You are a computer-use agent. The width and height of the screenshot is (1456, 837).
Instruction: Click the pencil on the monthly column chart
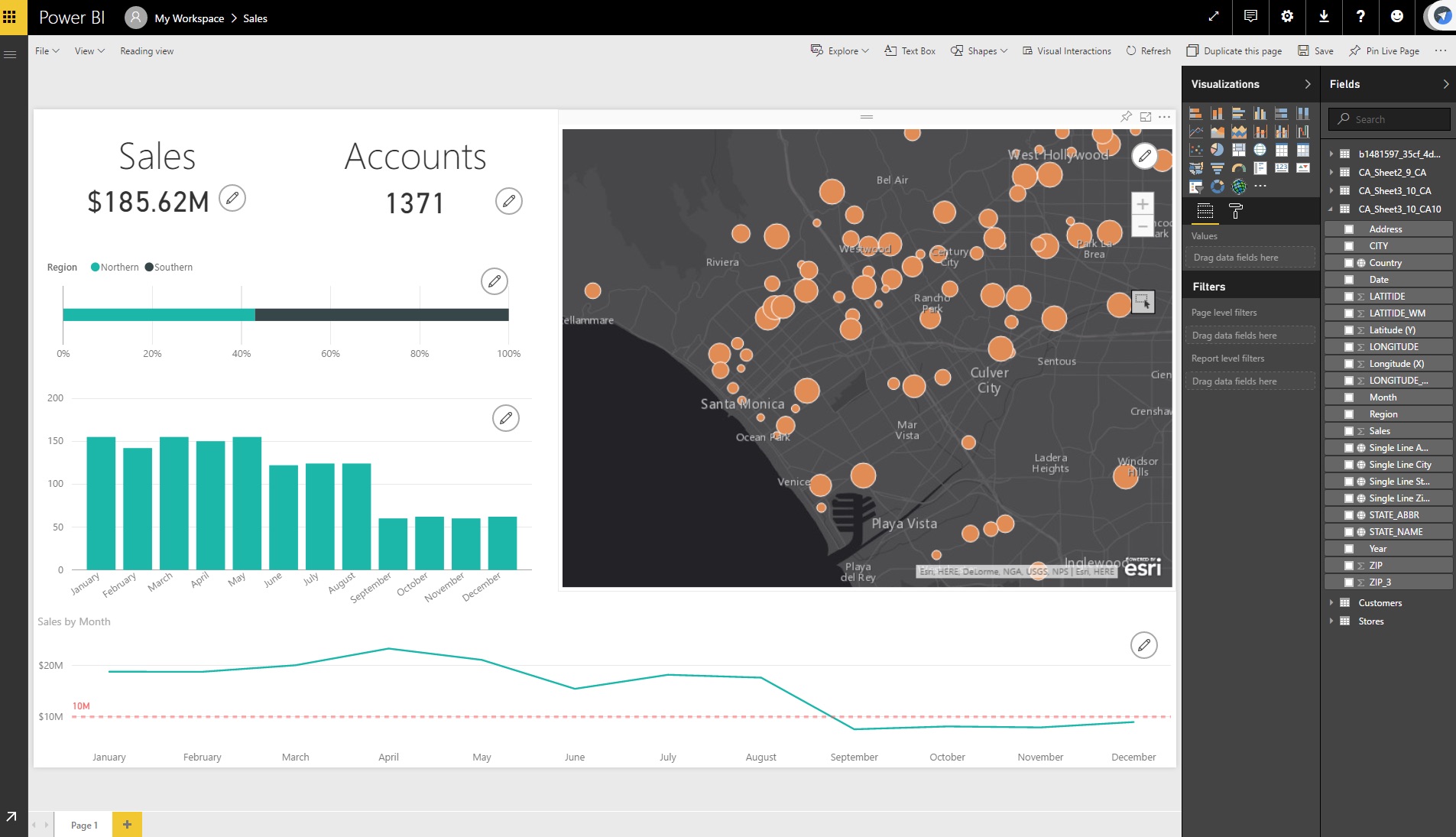506,418
